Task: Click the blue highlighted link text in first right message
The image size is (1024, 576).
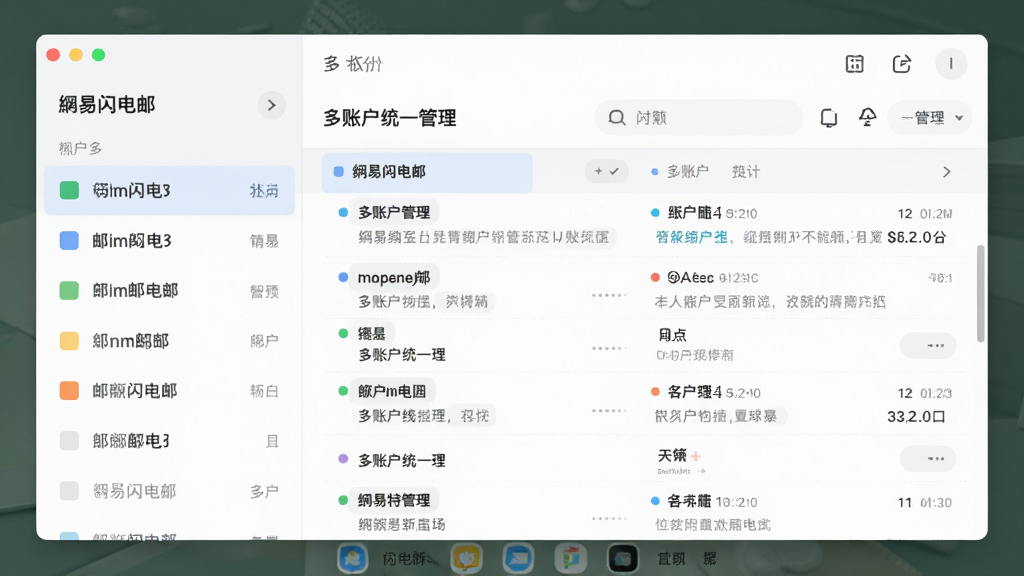Action: 691,237
